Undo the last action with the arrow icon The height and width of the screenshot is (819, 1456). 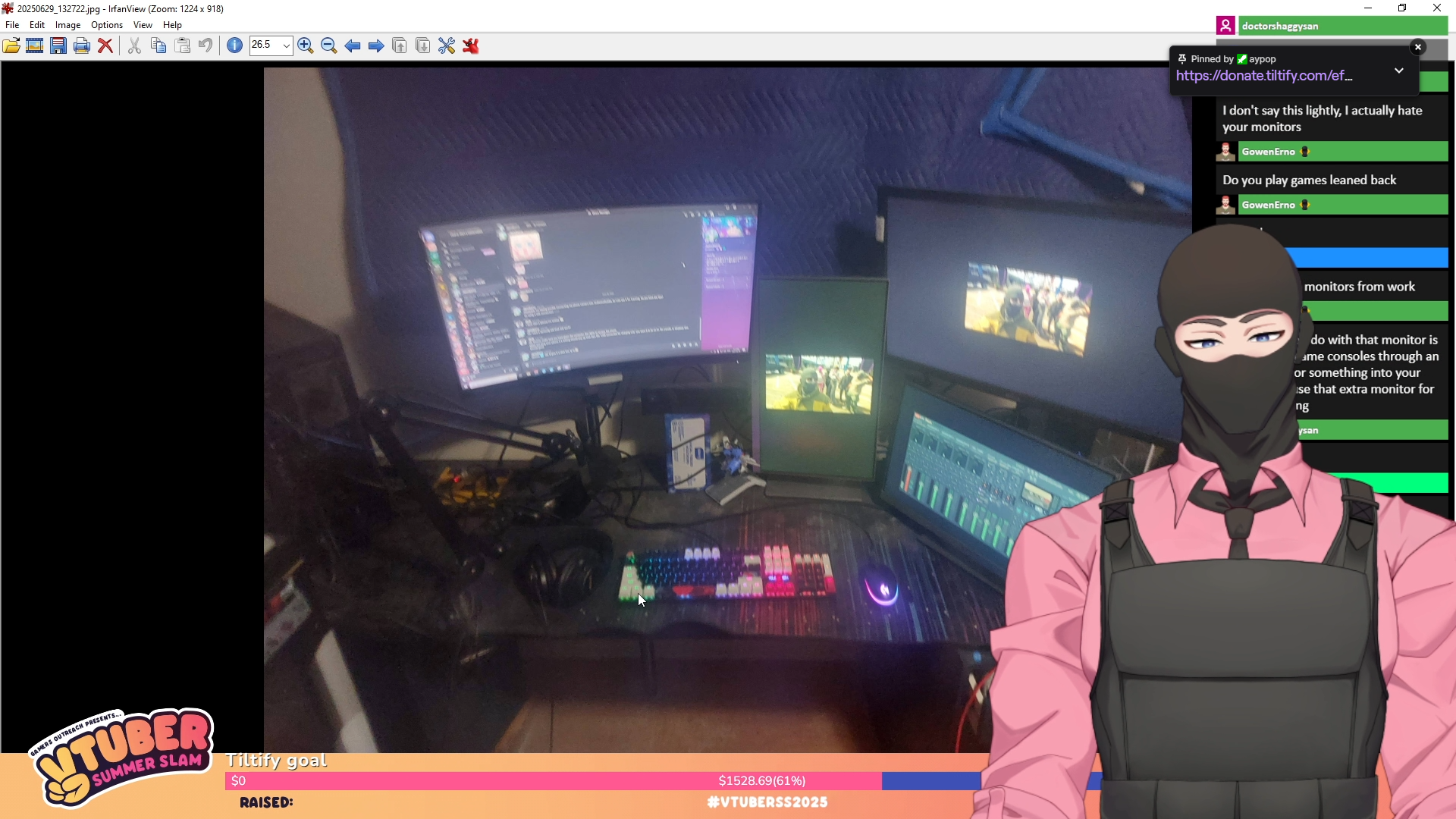point(206,45)
